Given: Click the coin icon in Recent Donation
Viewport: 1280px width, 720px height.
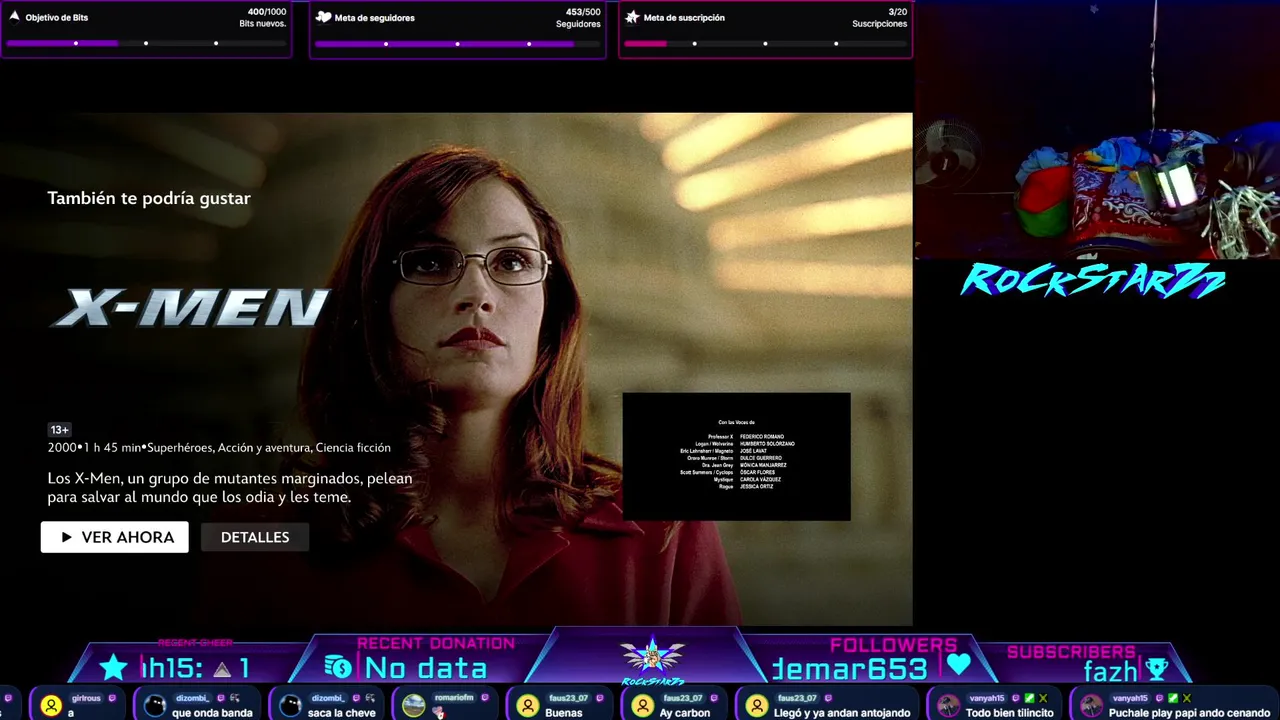Looking at the screenshot, I should (x=338, y=667).
